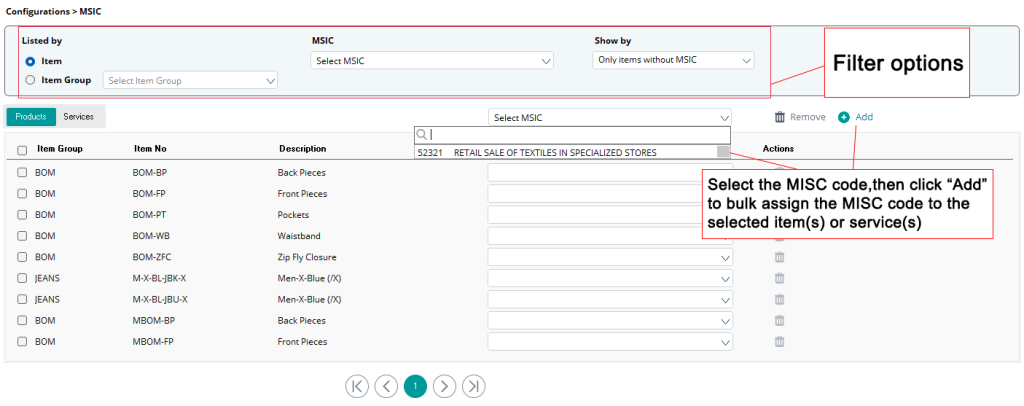Screen dimensions: 1024x406
Task: Click trash icon for item M-X-BL-JBU-X
Action: coord(779,300)
